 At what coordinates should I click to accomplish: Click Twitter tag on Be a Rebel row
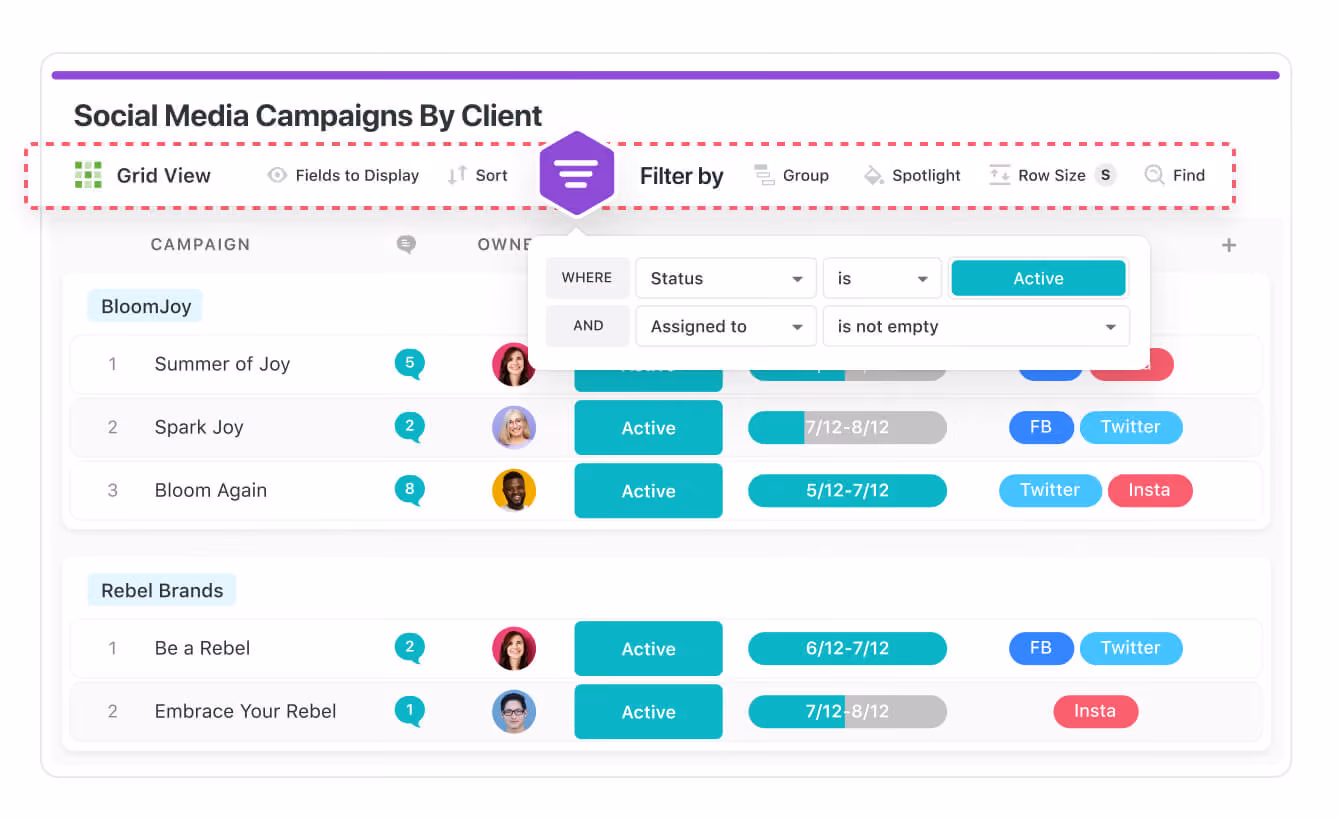[1131, 648]
